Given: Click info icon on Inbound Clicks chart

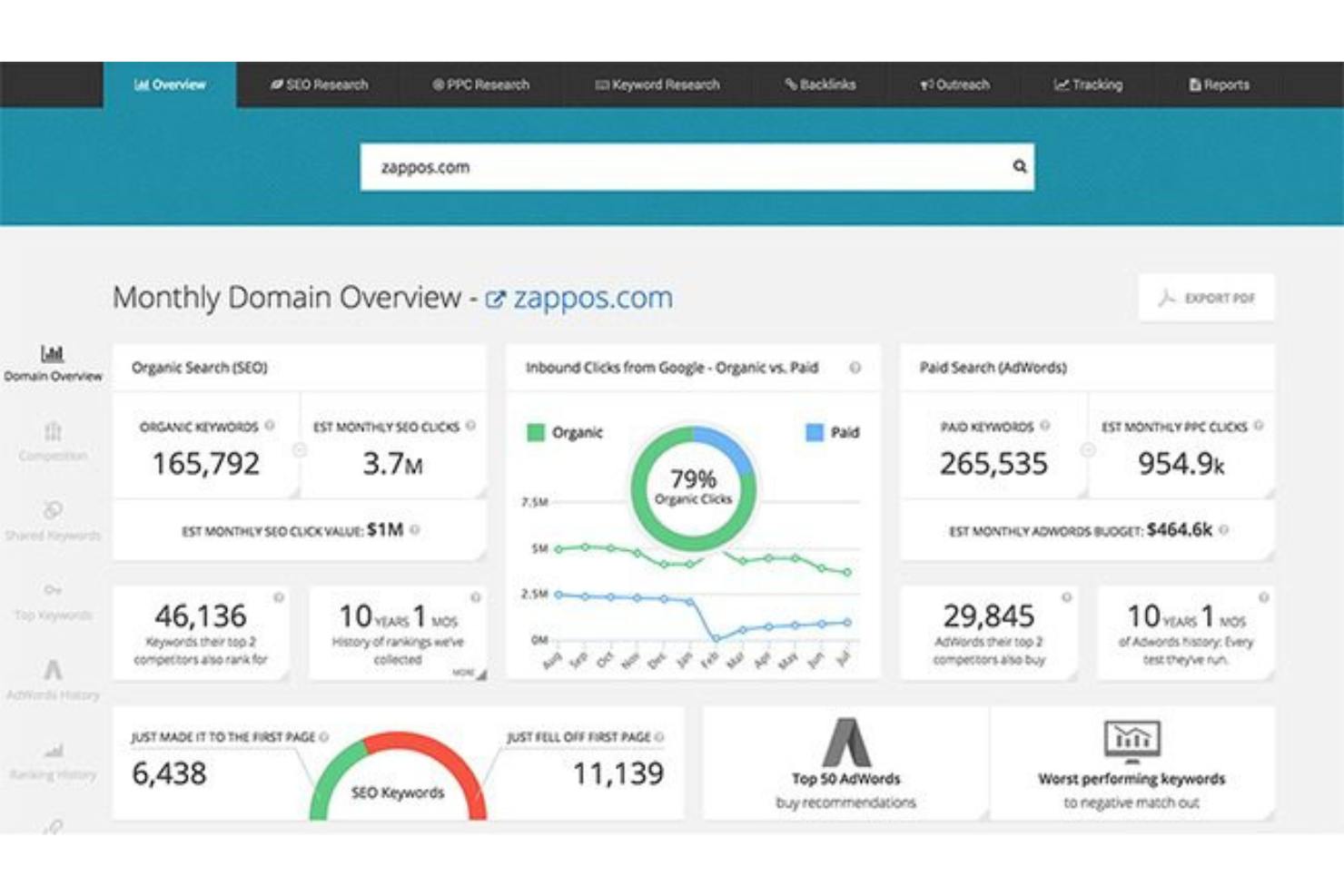Looking at the screenshot, I should [x=855, y=368].
